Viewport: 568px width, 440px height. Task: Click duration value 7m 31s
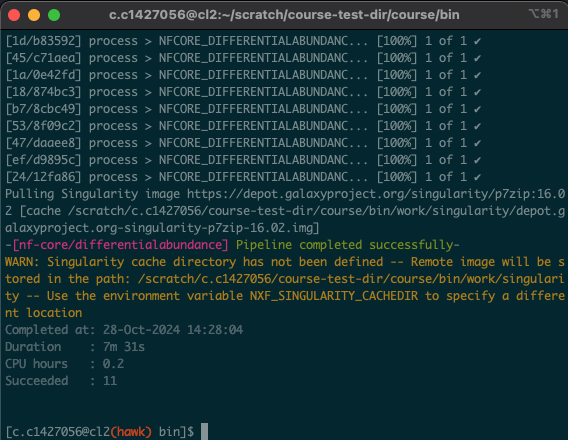coord(124,347)
